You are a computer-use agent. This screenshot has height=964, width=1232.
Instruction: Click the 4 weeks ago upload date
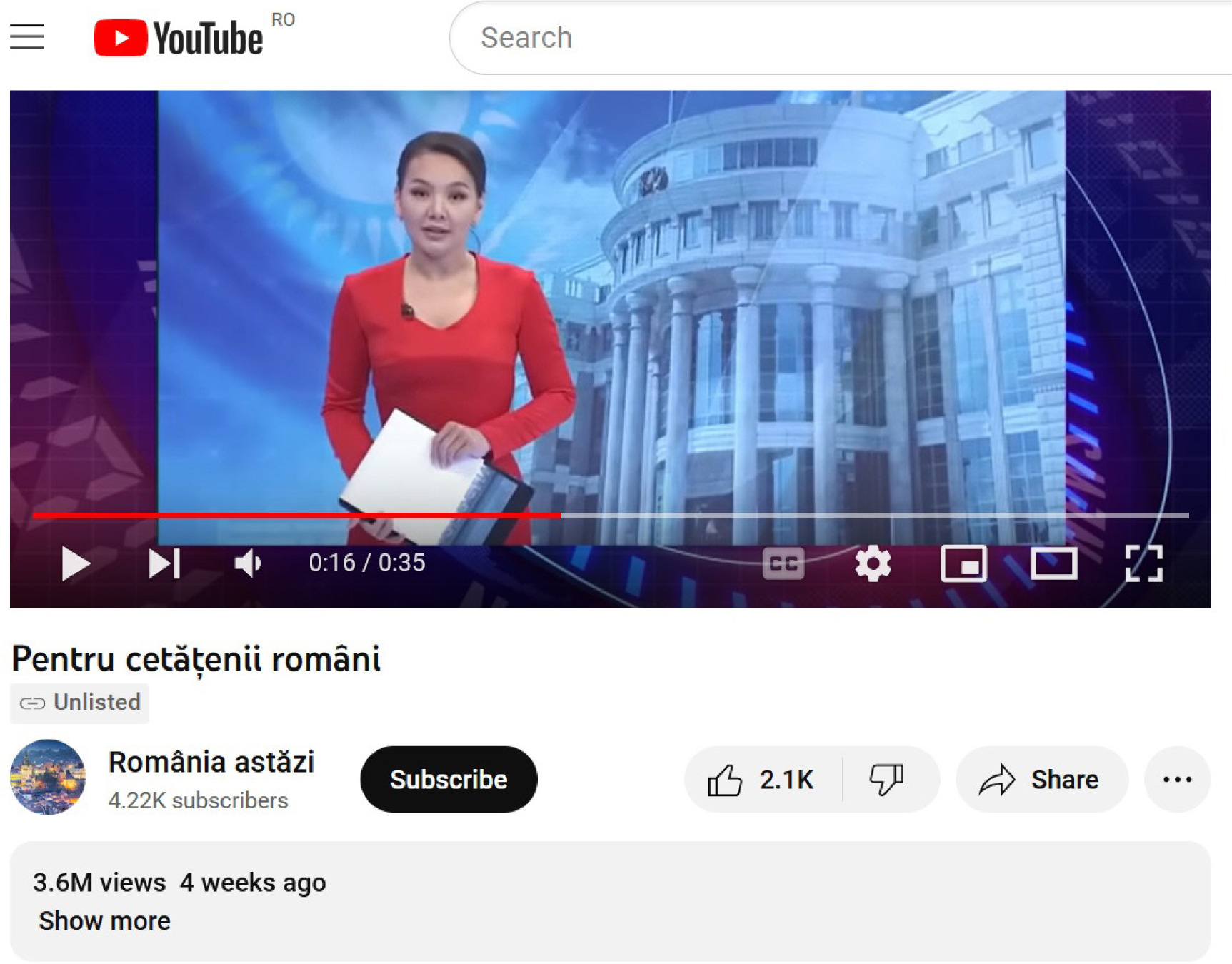[253, 883]
